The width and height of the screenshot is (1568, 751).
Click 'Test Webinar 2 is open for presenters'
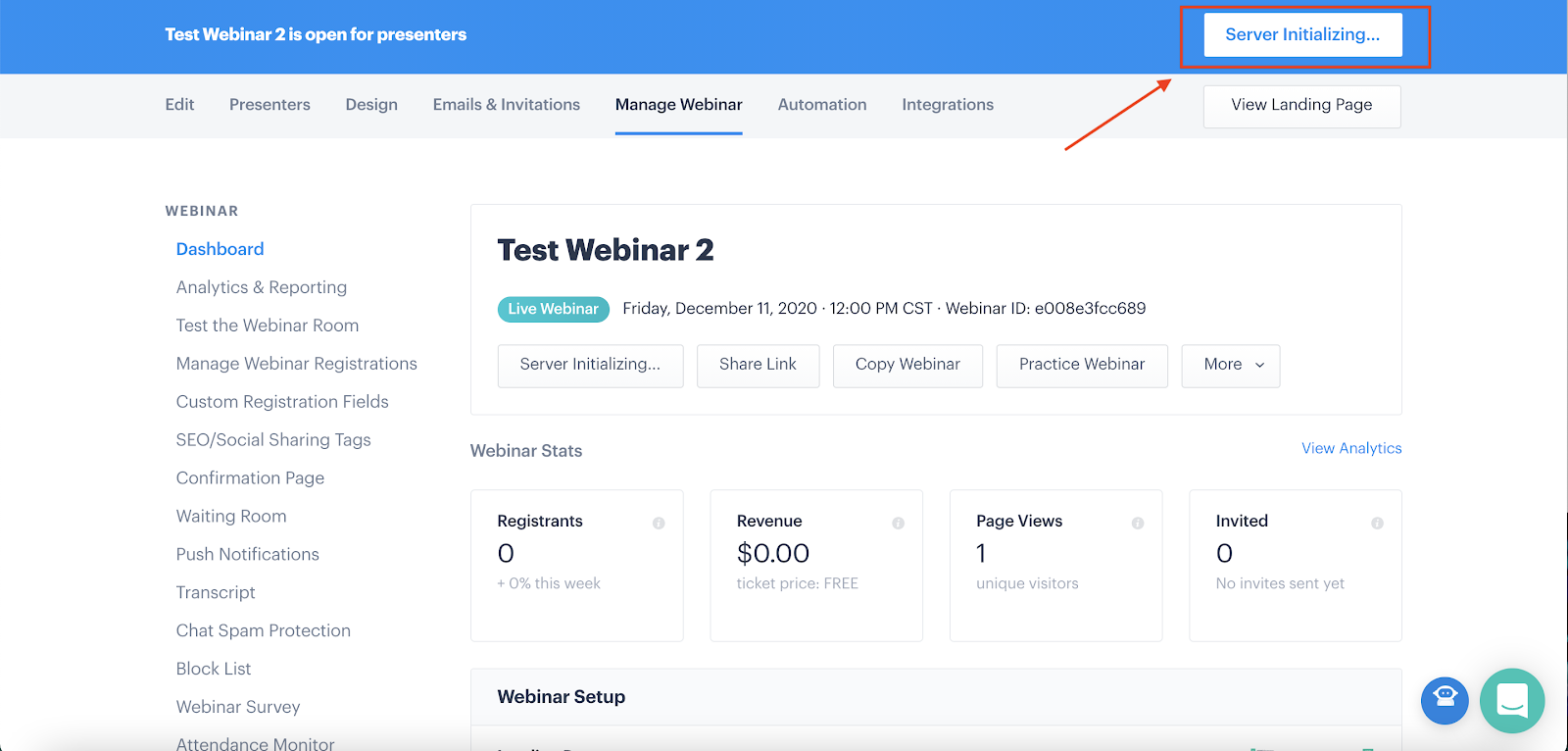coord(316,34)
